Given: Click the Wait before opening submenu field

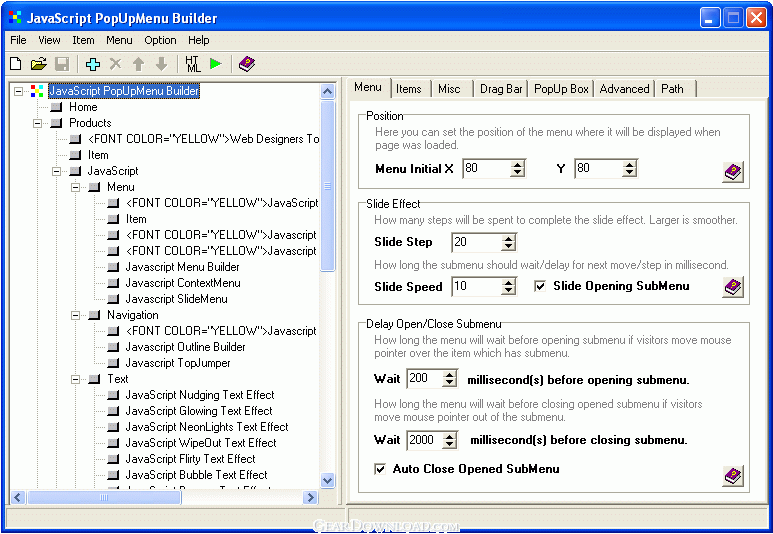Looking at the screenshot, I should (x=424, y=379).
